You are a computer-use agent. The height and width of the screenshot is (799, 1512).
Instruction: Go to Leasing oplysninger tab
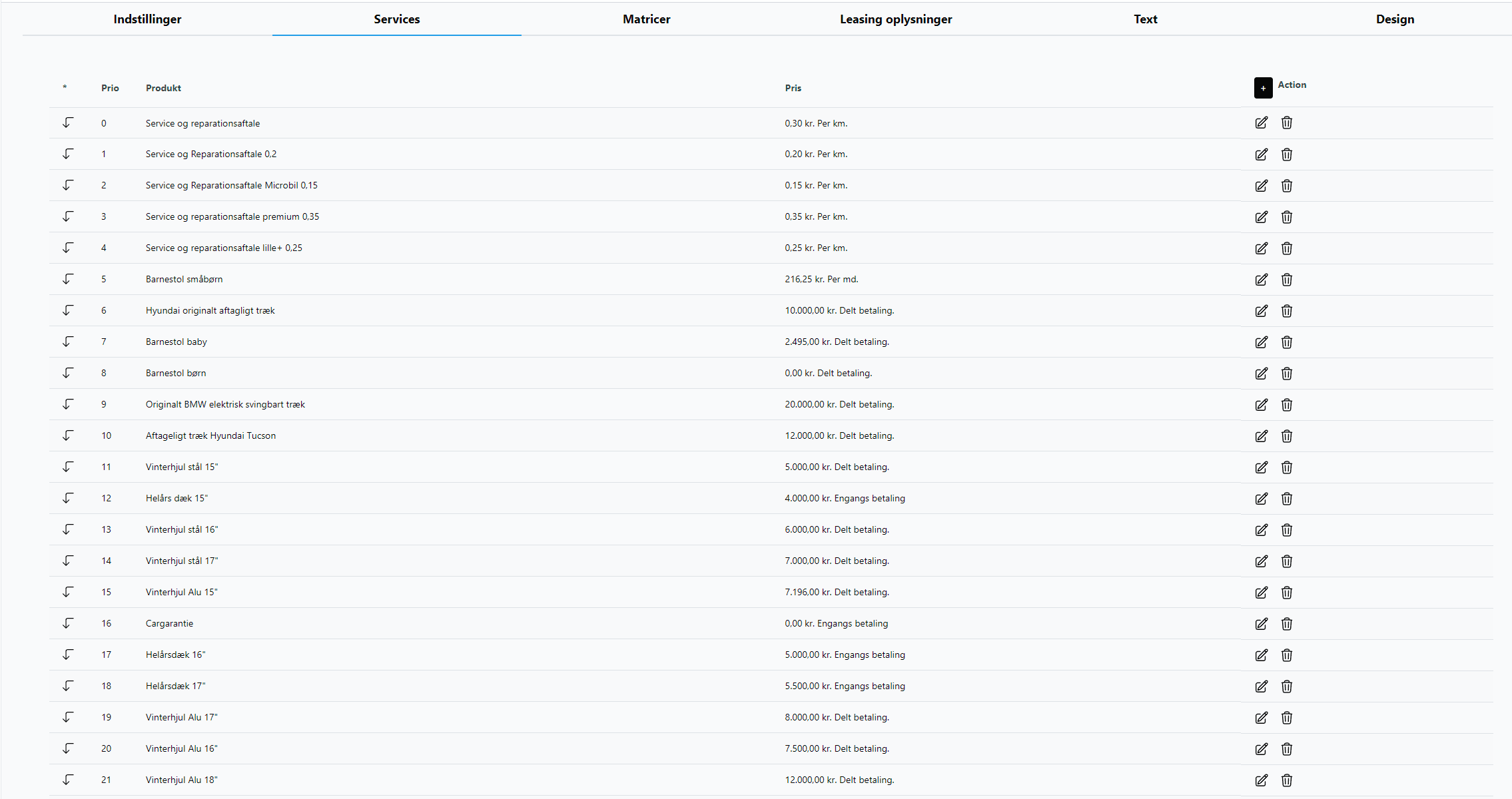pos(896,19)
